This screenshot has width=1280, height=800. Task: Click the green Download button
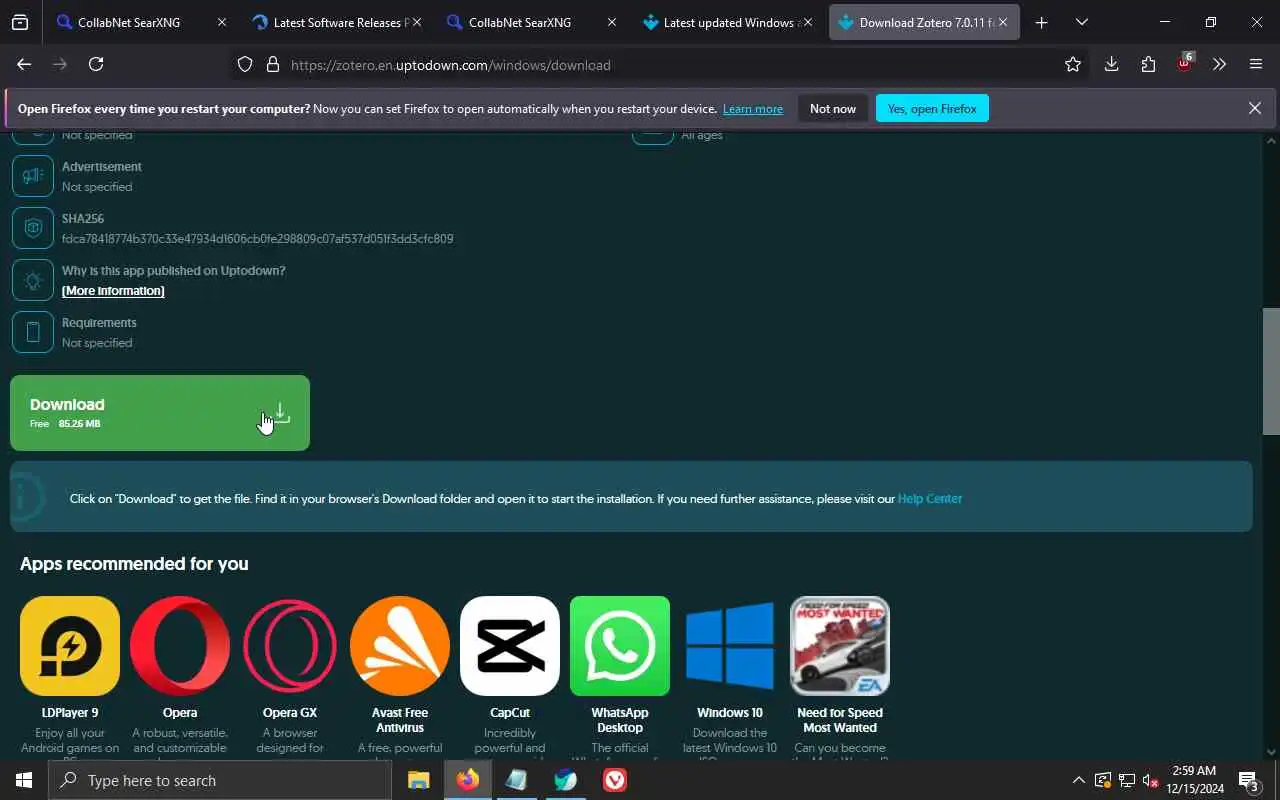click(x=160, y=413)
